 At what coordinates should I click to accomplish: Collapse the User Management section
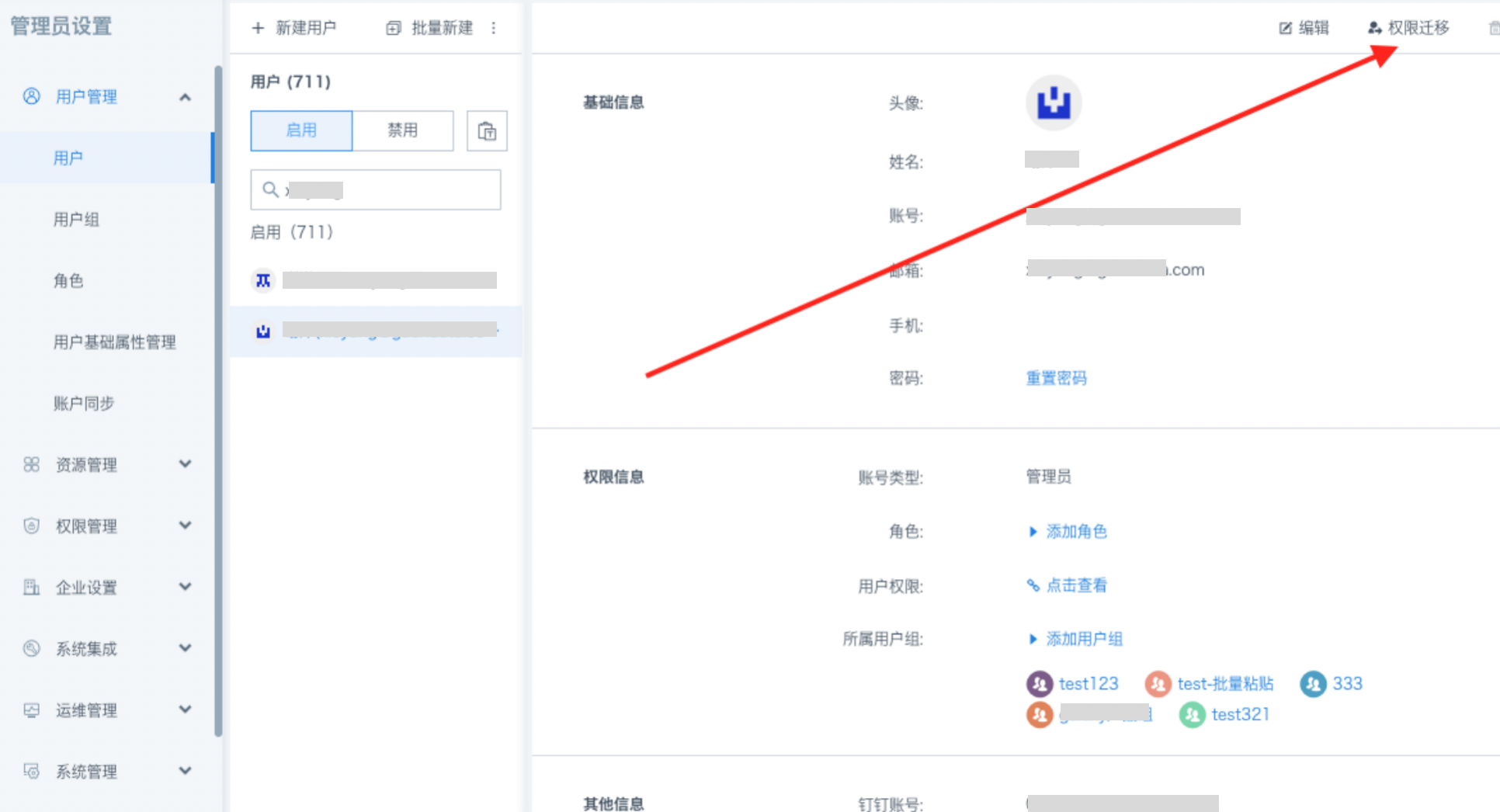coord(185,97)
